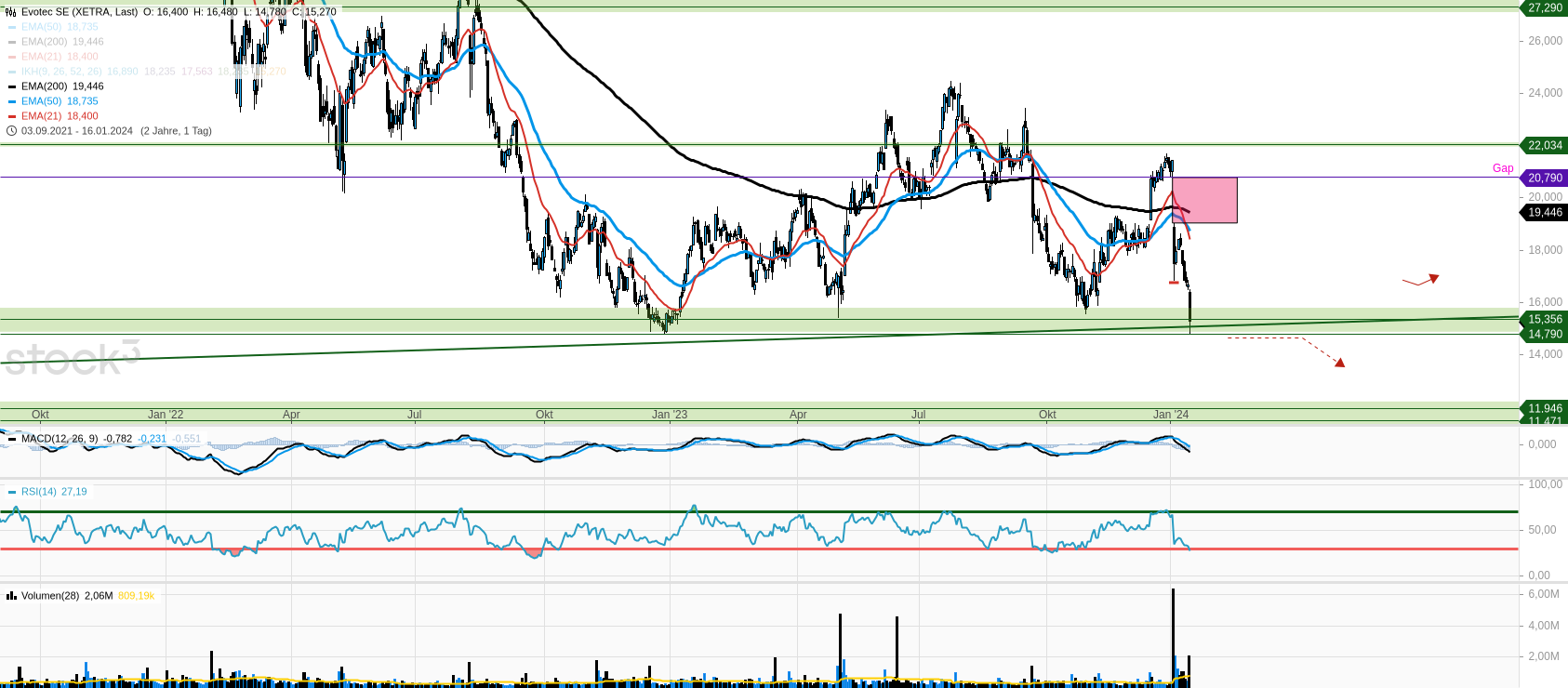The image size is (1568, 688).
Task: Click the open value O: 16,400
Action: pyautogui.click(x=166, y=12)
